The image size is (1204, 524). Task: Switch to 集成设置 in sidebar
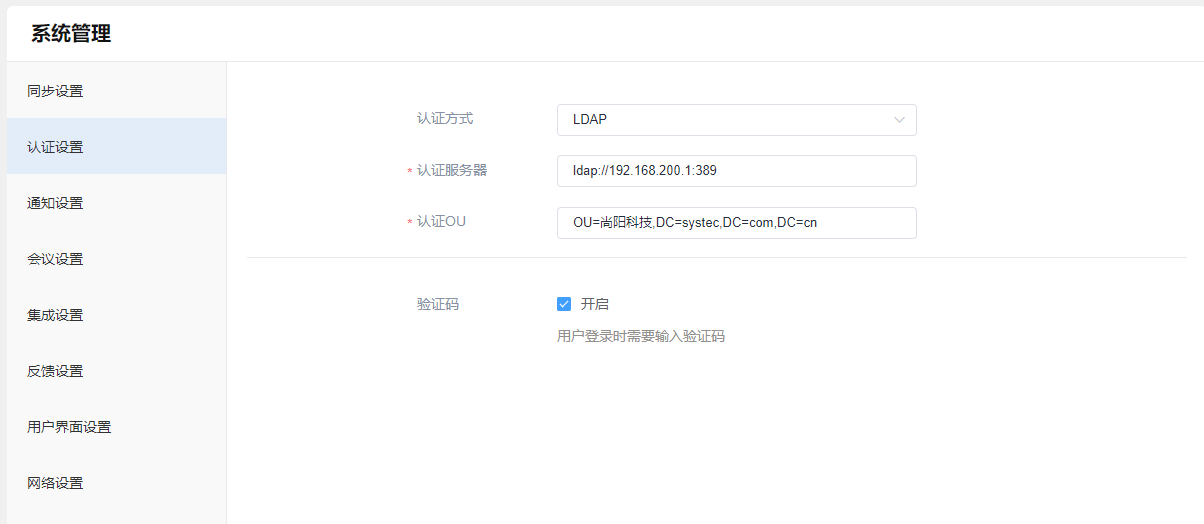click(x=55, y=315)
